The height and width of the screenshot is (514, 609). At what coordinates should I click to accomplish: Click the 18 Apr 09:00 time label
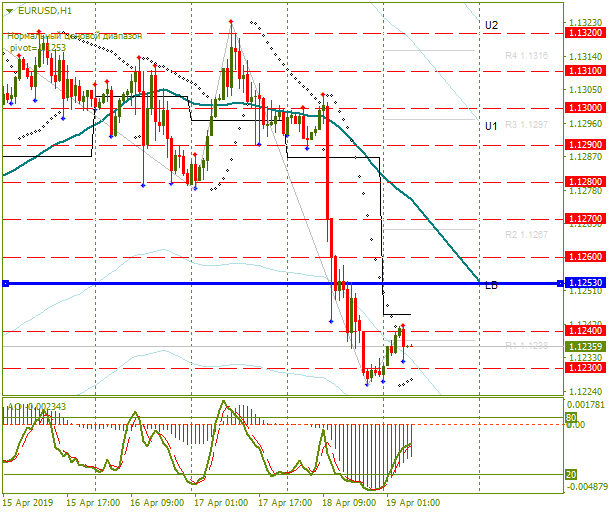(349, 503)
